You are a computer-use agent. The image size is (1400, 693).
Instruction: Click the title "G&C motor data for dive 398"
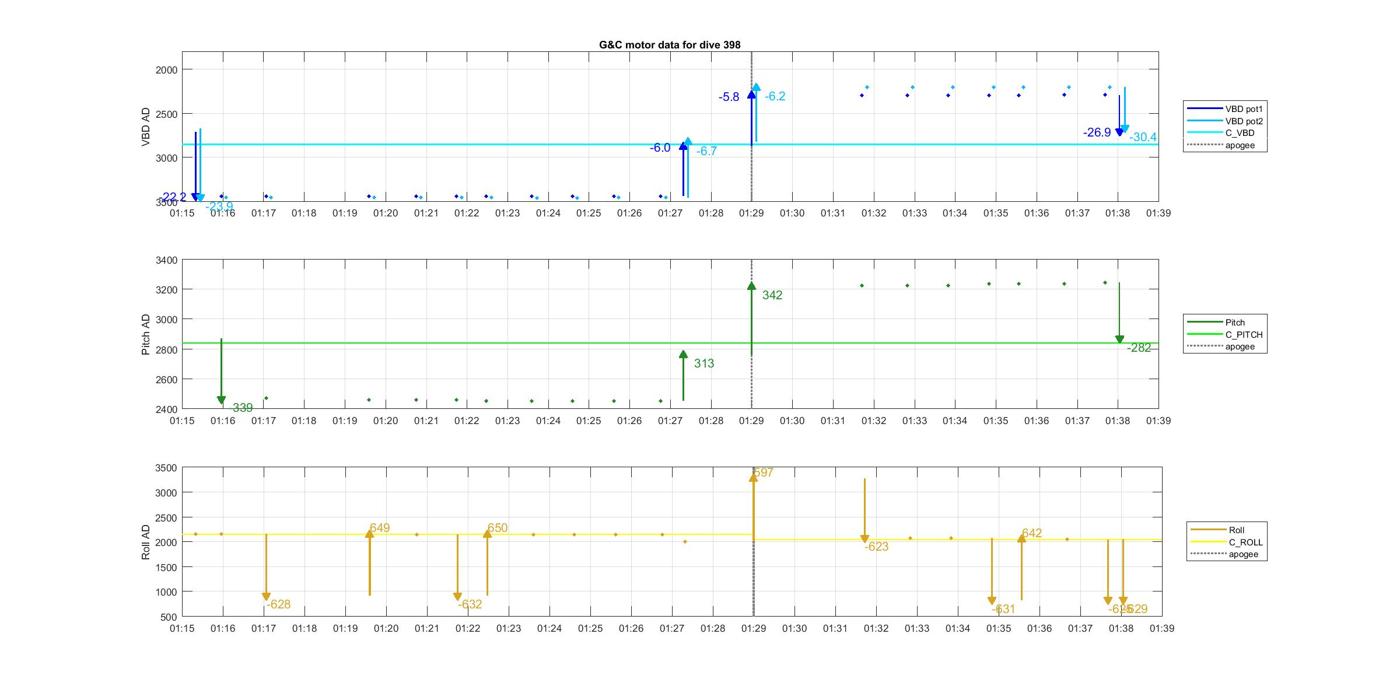(x=669, y=45)
